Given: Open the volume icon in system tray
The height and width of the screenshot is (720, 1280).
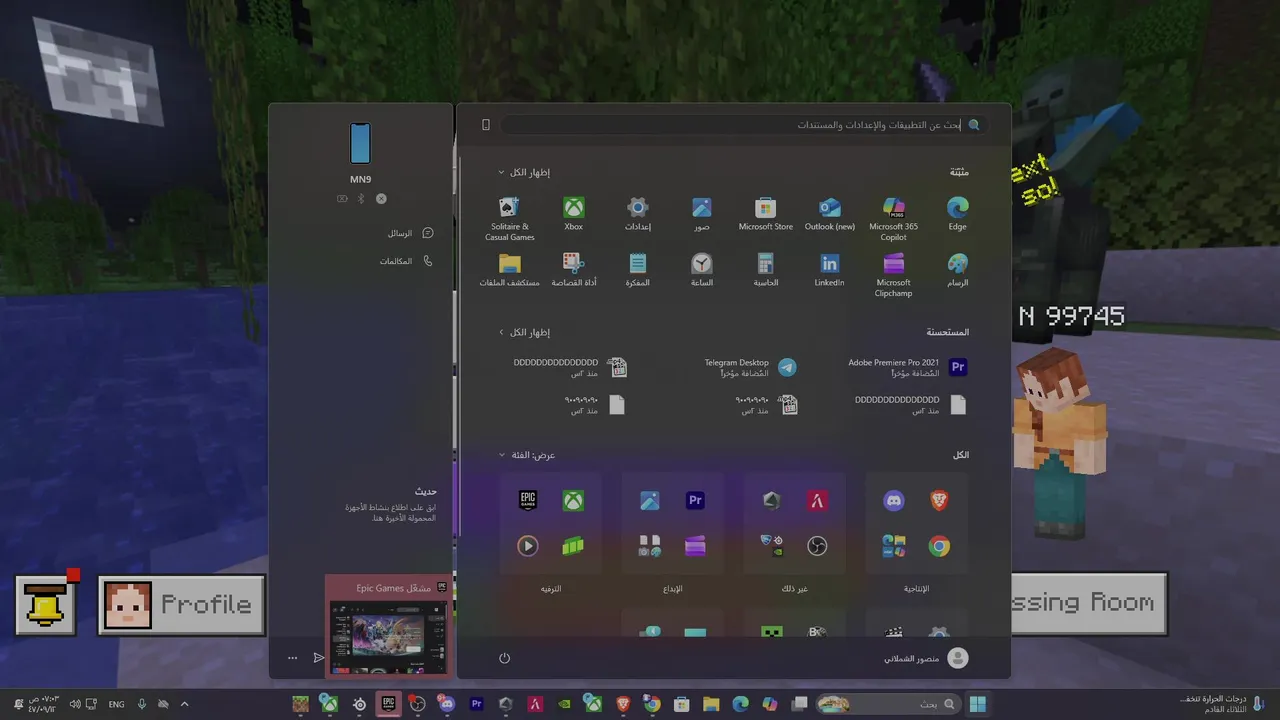Looking at the screenshot, I should tap(75, 704).
